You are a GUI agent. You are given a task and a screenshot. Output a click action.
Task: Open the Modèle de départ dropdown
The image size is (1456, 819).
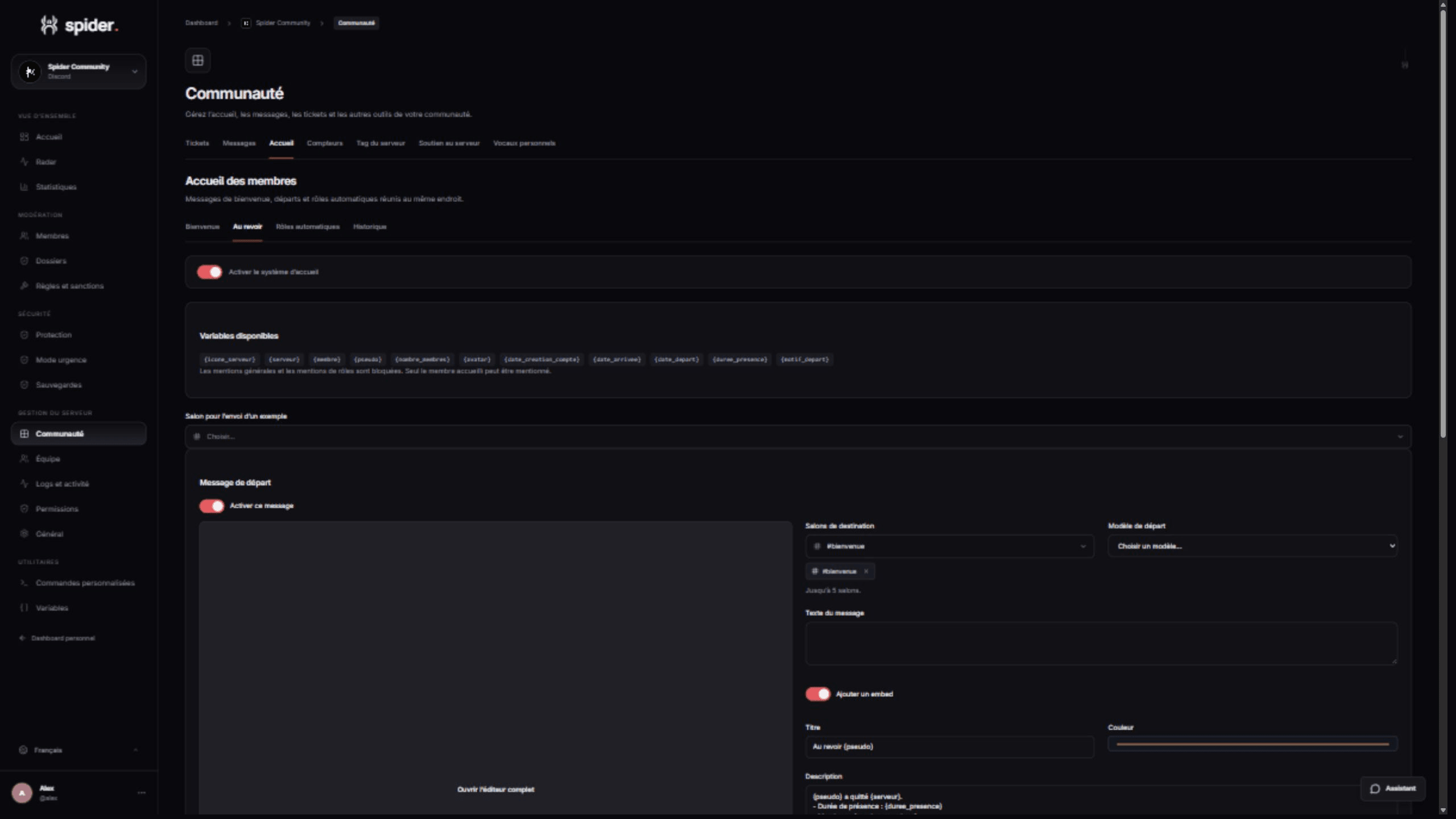tap(1252, 547)
